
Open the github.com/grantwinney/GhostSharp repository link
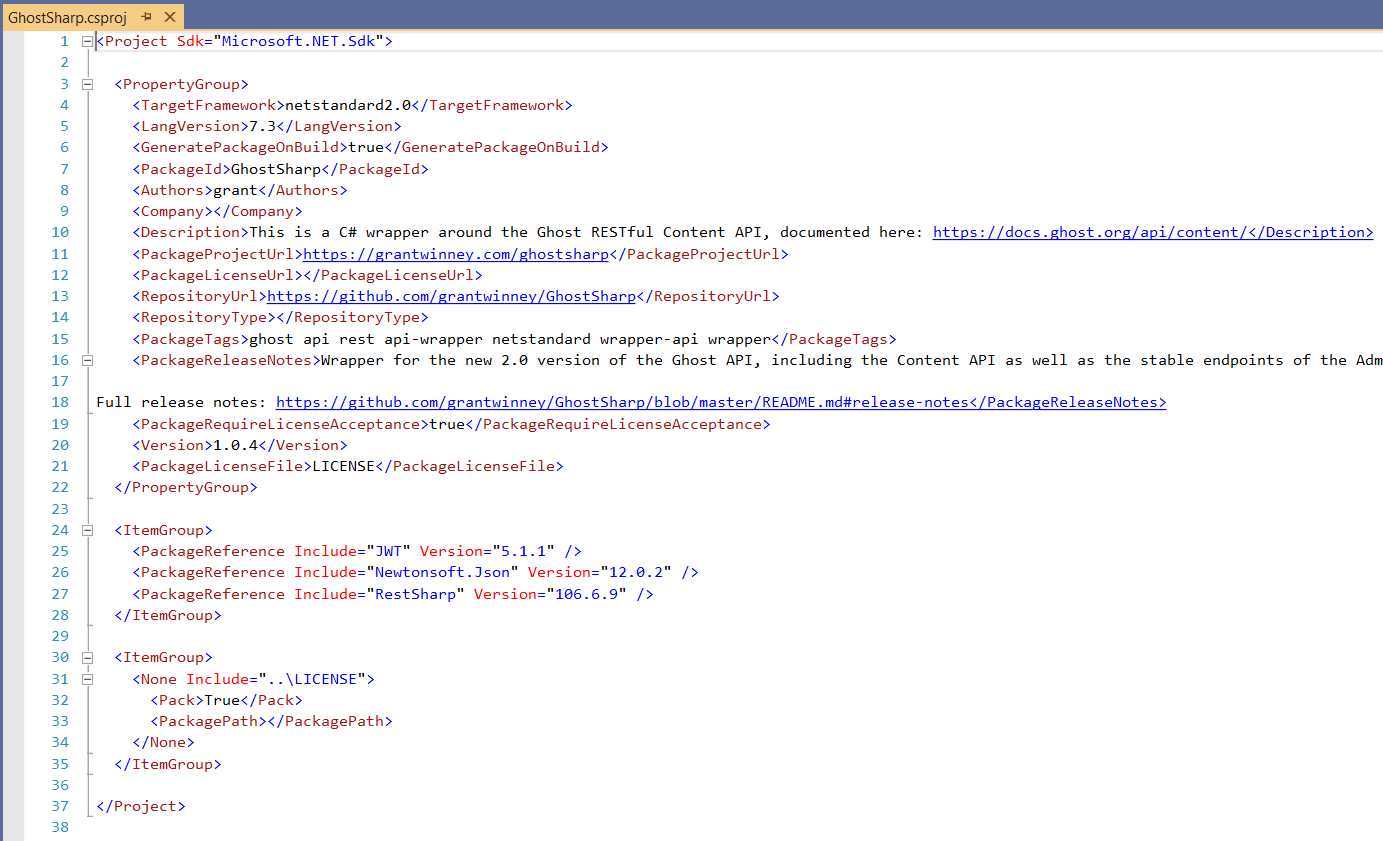pos(451,296)
